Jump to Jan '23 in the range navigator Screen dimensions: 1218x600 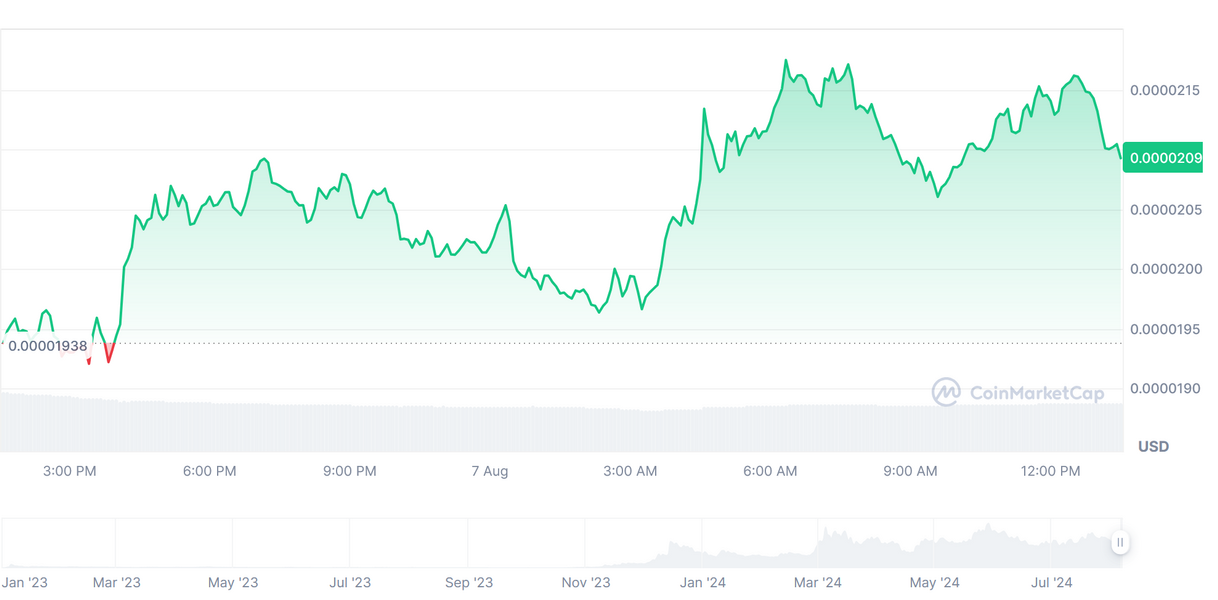25,582
